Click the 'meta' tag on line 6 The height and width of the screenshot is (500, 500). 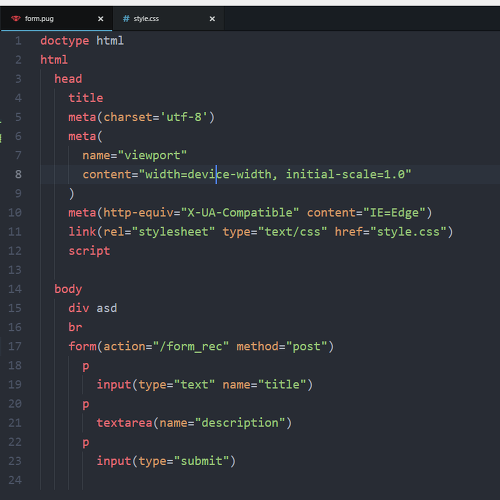(82, 136)
